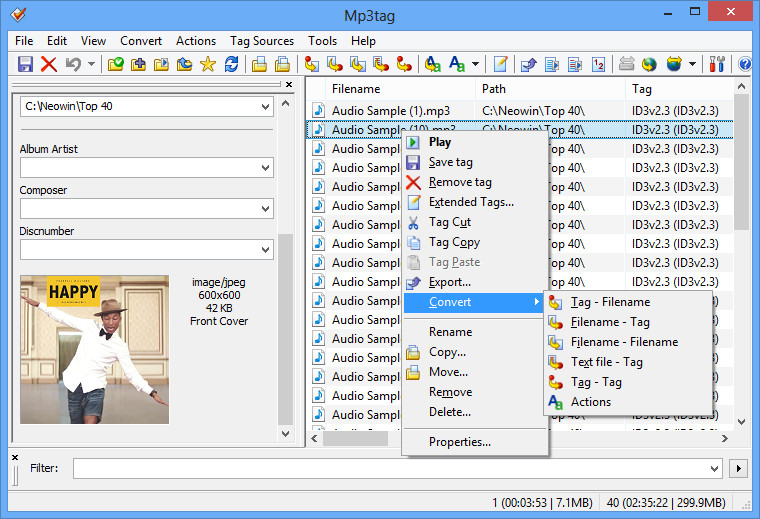760x519 pixels.
Task: Select Actions in the Convert submenu
Action: (628, 402)
